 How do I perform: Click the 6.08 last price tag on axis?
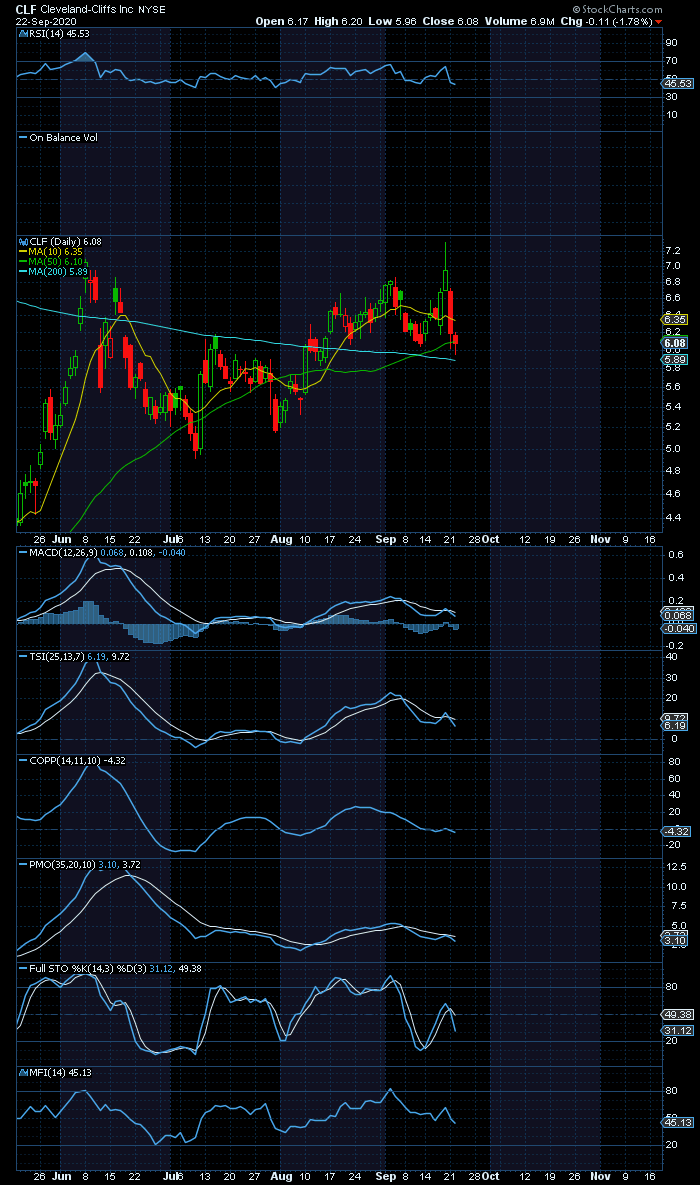coord(676,342)
